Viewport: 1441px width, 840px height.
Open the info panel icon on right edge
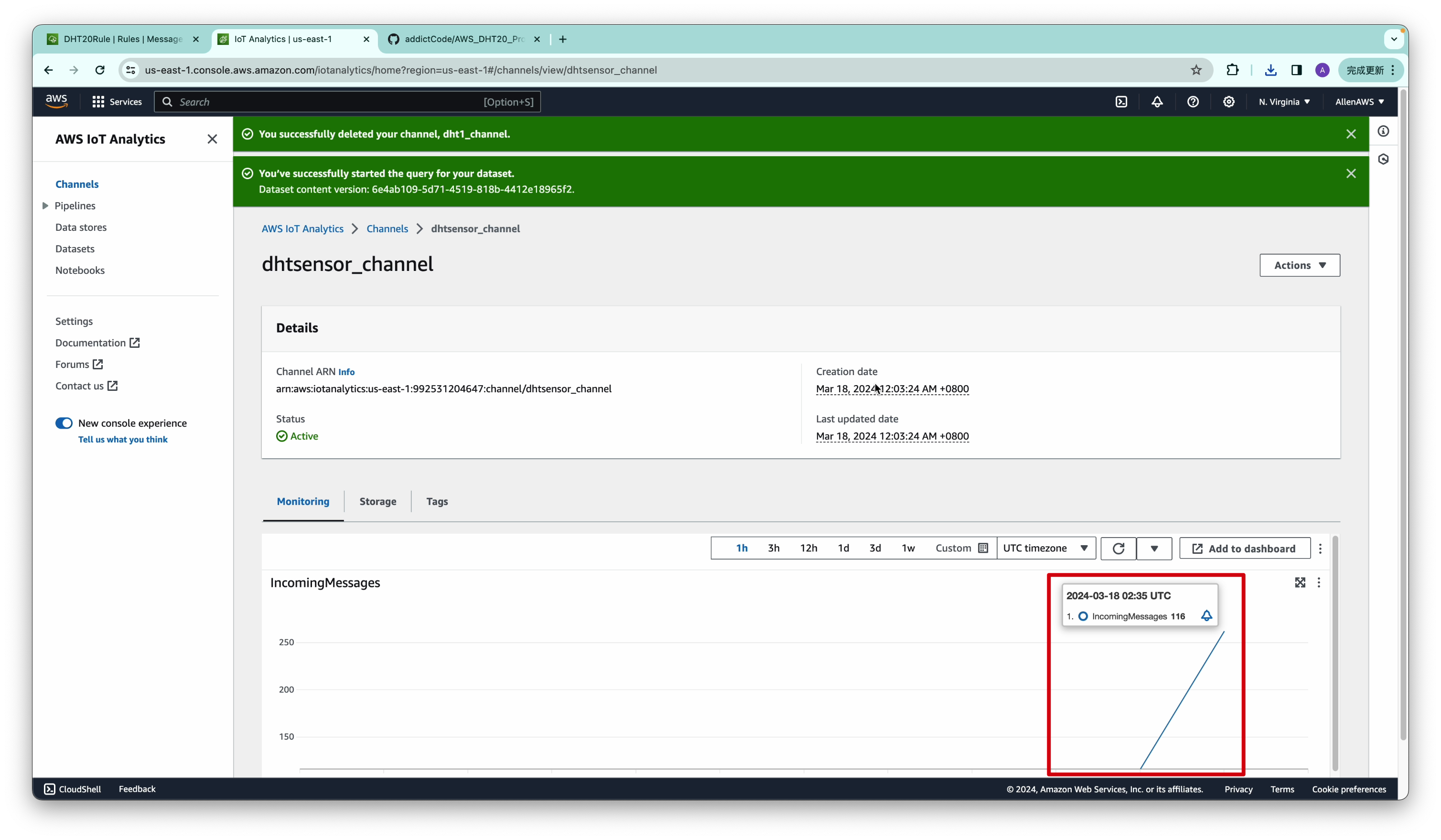[1383, 131]
